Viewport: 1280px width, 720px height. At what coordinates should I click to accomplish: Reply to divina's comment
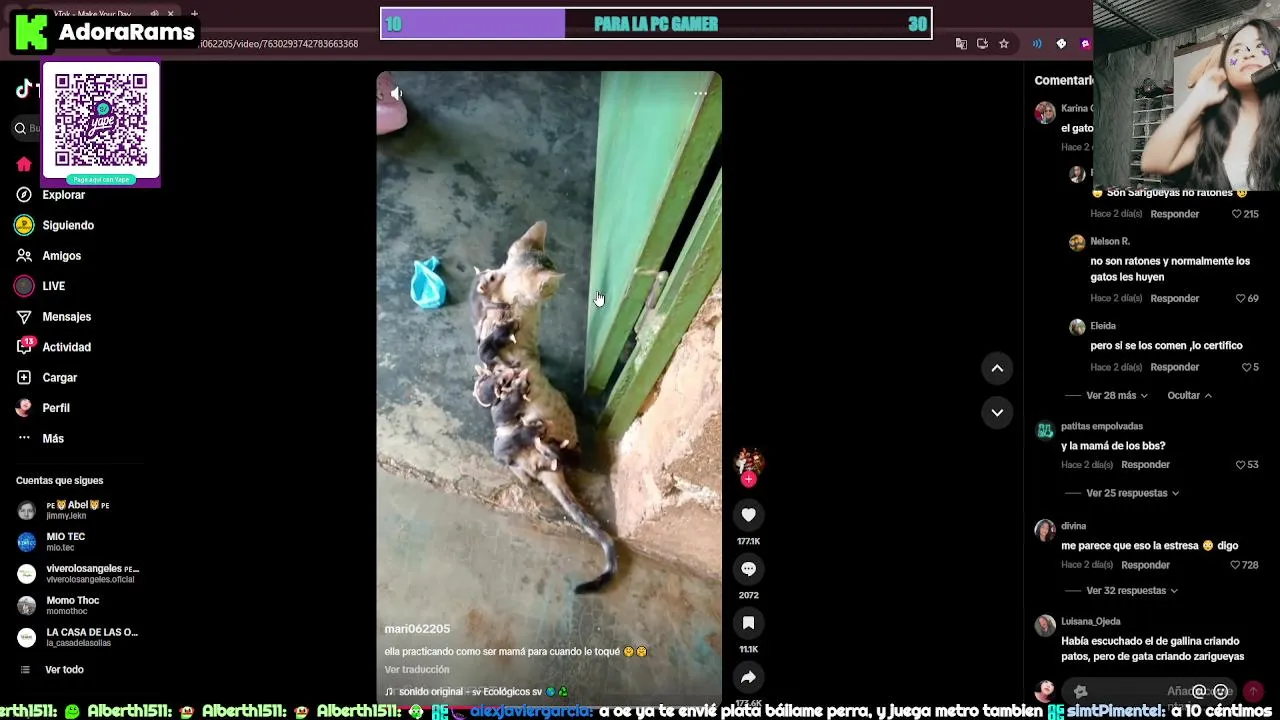[x=1145, y=565]
